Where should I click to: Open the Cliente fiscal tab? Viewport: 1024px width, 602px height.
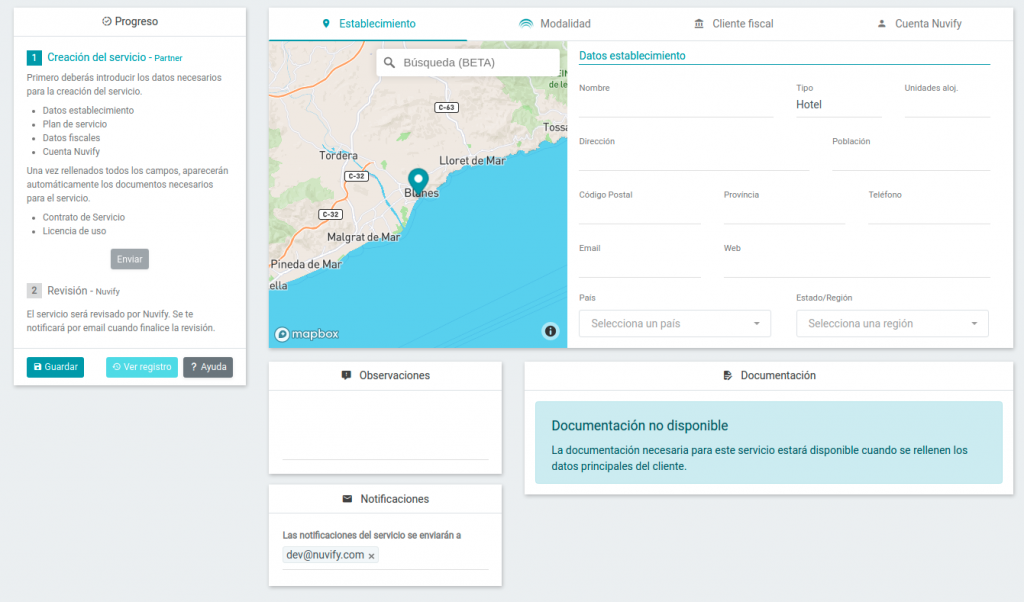point(733,24)
